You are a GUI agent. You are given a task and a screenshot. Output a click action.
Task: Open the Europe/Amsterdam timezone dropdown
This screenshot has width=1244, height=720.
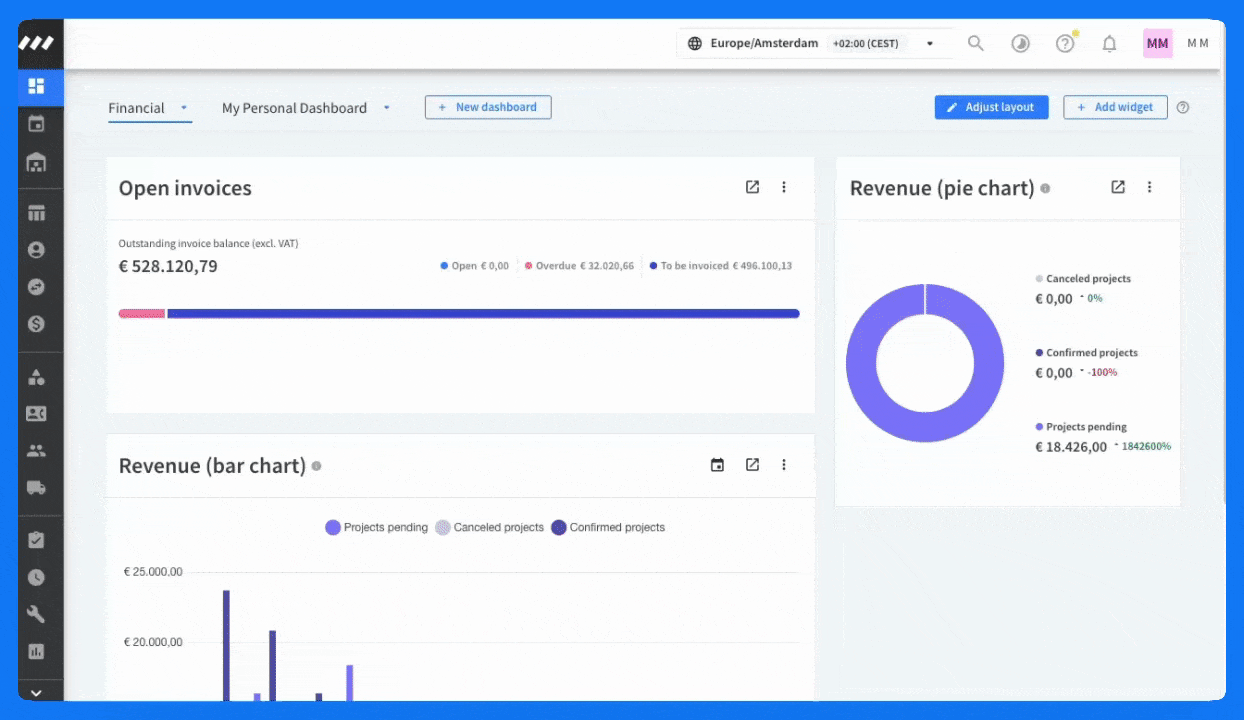click(x=812, y=44)
